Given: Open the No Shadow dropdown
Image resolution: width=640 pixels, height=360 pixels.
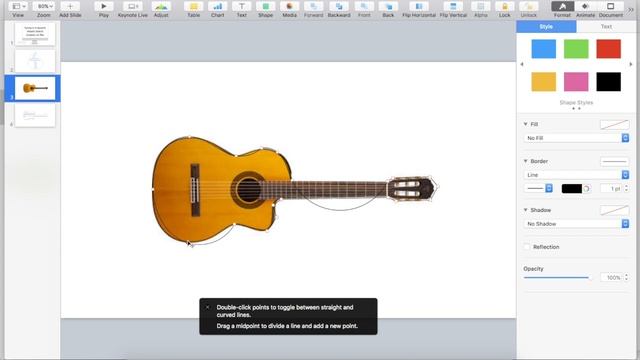Looking at the screenshot, I should coord(576,224).
